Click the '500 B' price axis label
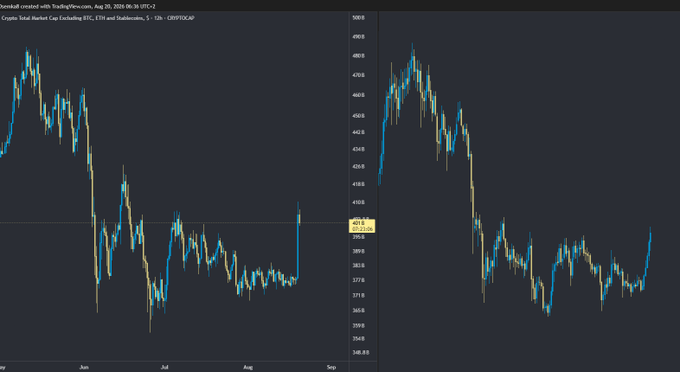Viewport: 680px width, 372px height. 358,18
